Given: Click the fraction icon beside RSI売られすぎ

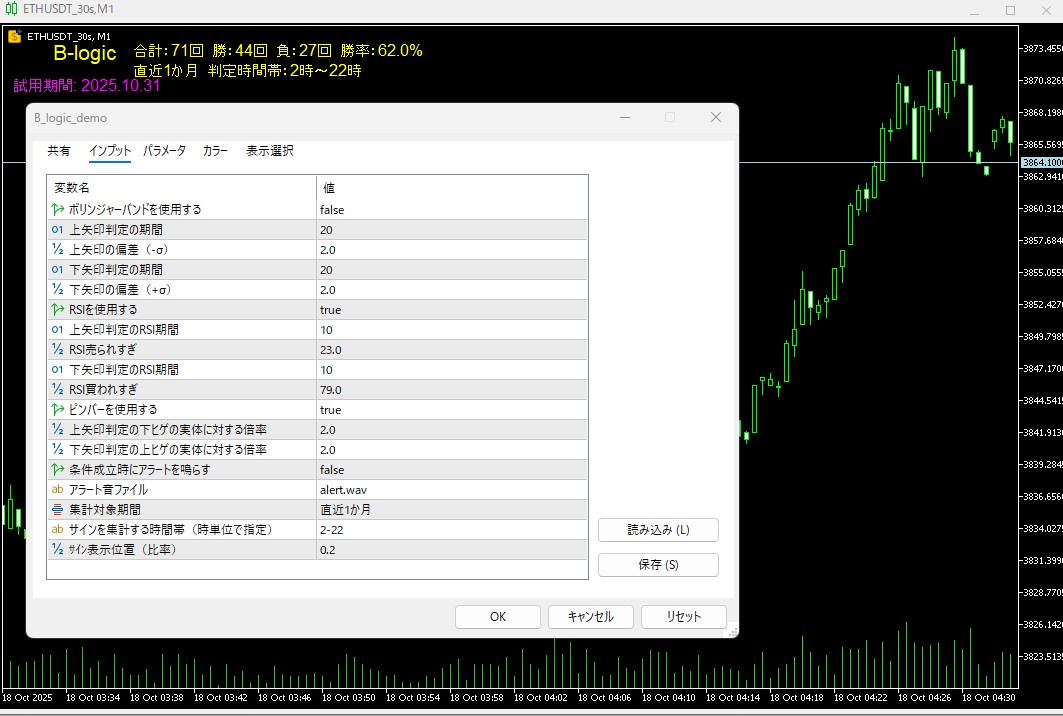Looking at the screenshot, I should point(57,350).
